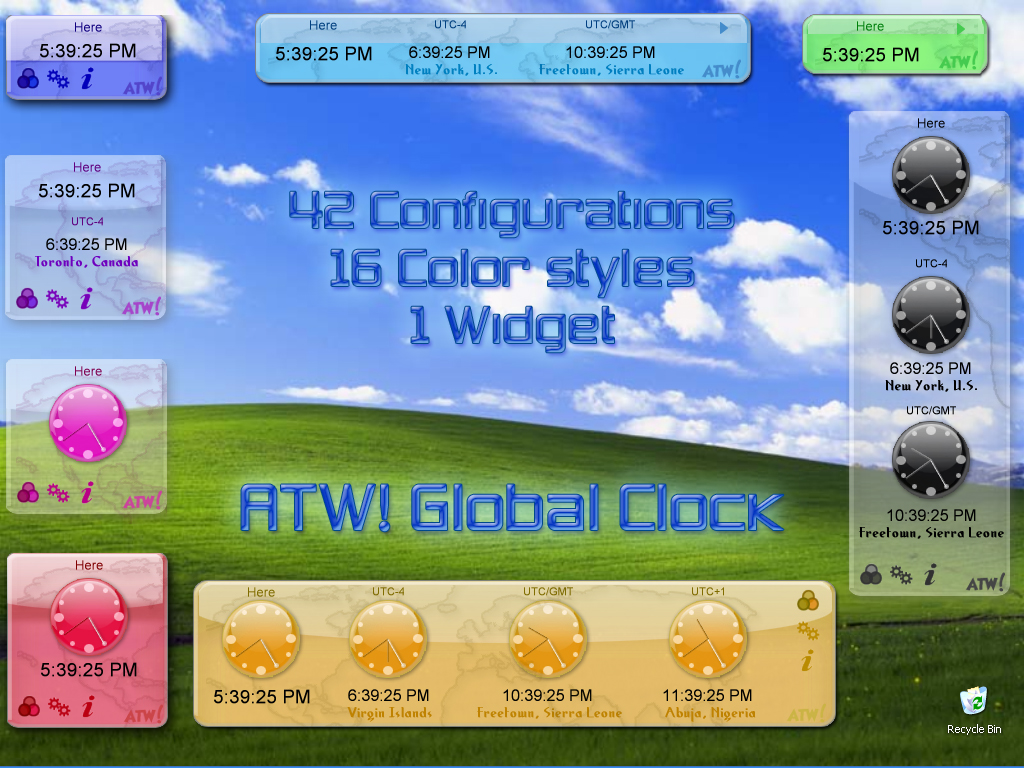1024x768 pixels.
Task: Click info icon on the Toronto widget
Action: (x=86, y=298)
